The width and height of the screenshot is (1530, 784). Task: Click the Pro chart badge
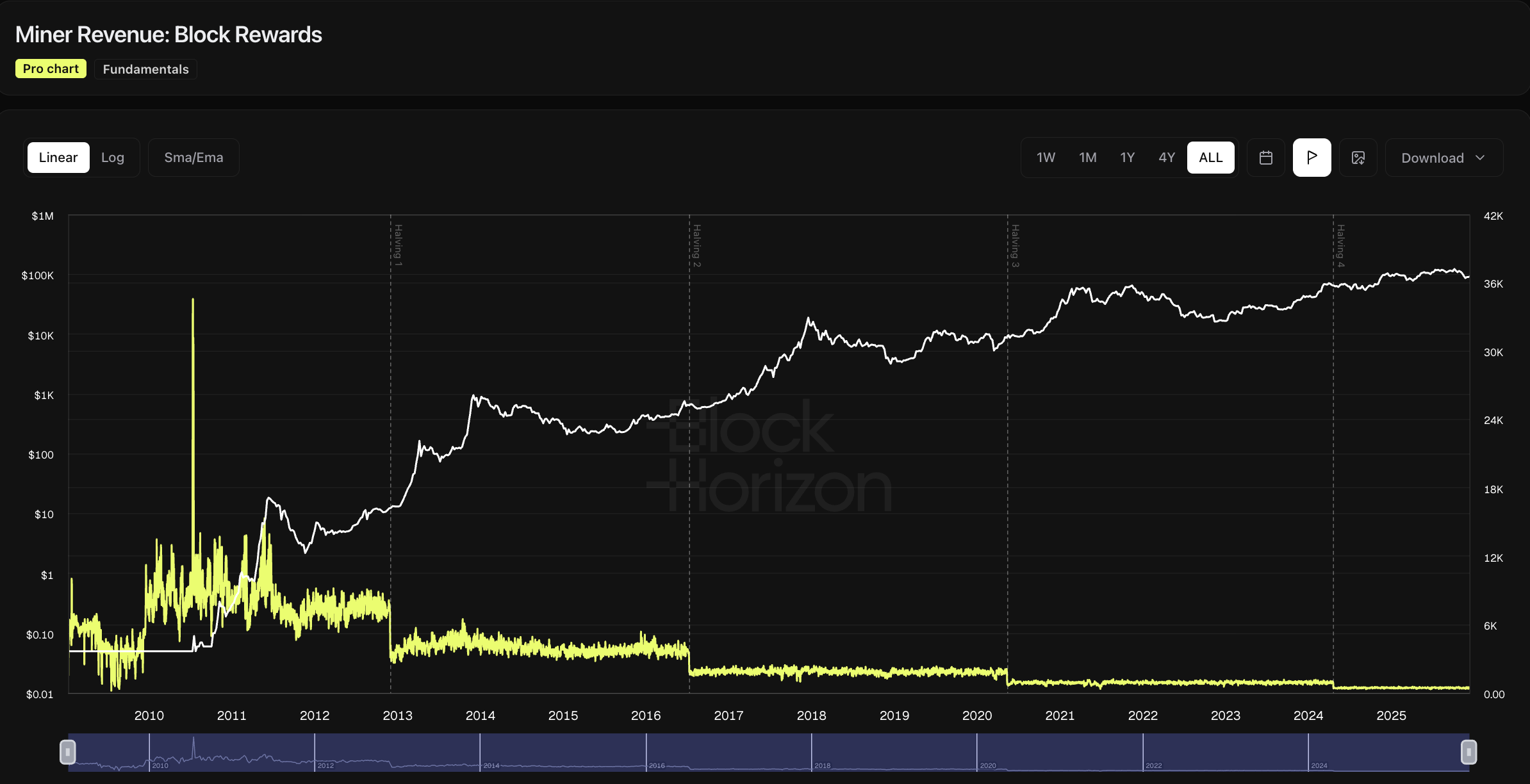click(51, 69)
